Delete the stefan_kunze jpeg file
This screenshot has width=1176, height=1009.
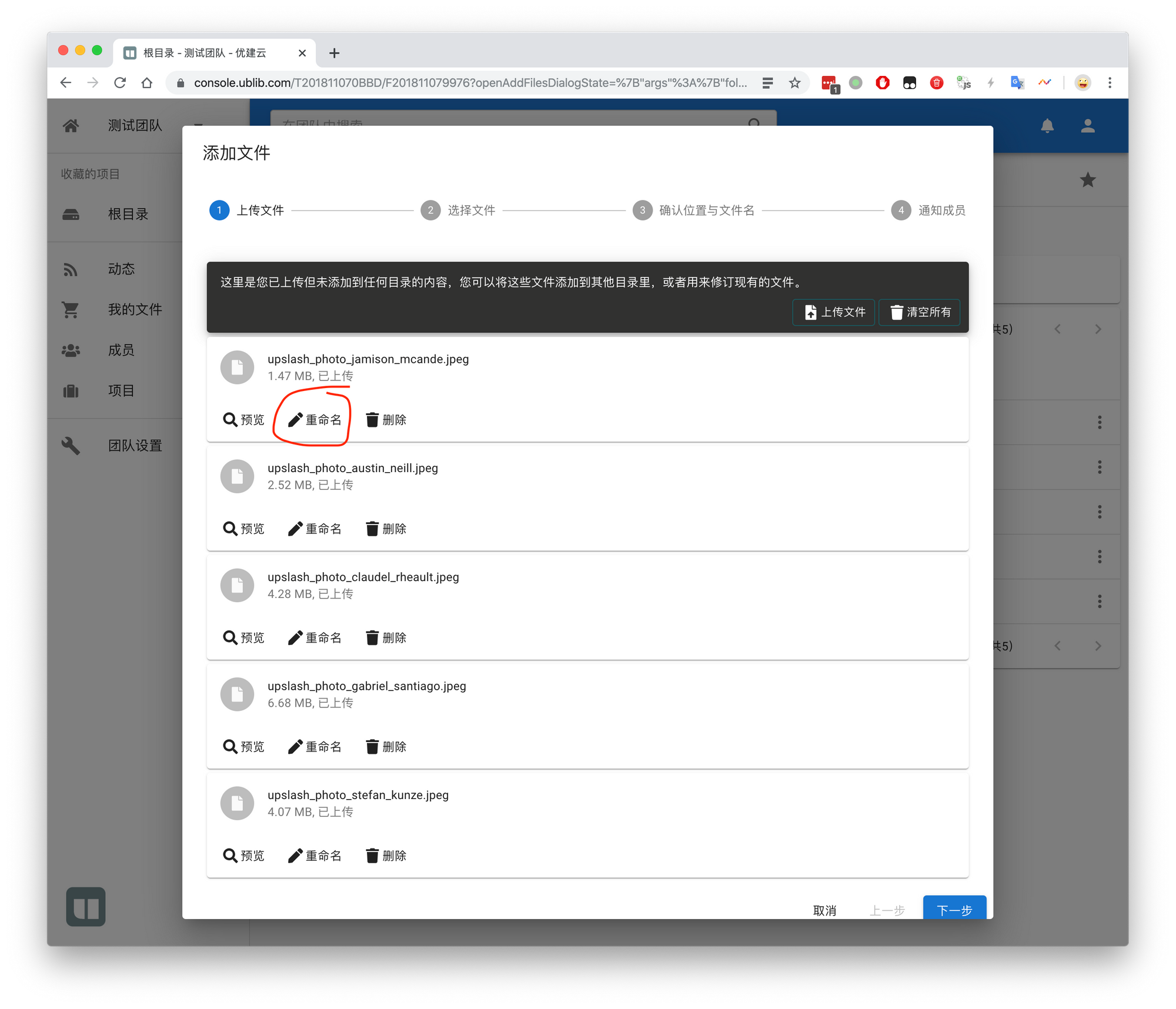(x=386, y=856)
